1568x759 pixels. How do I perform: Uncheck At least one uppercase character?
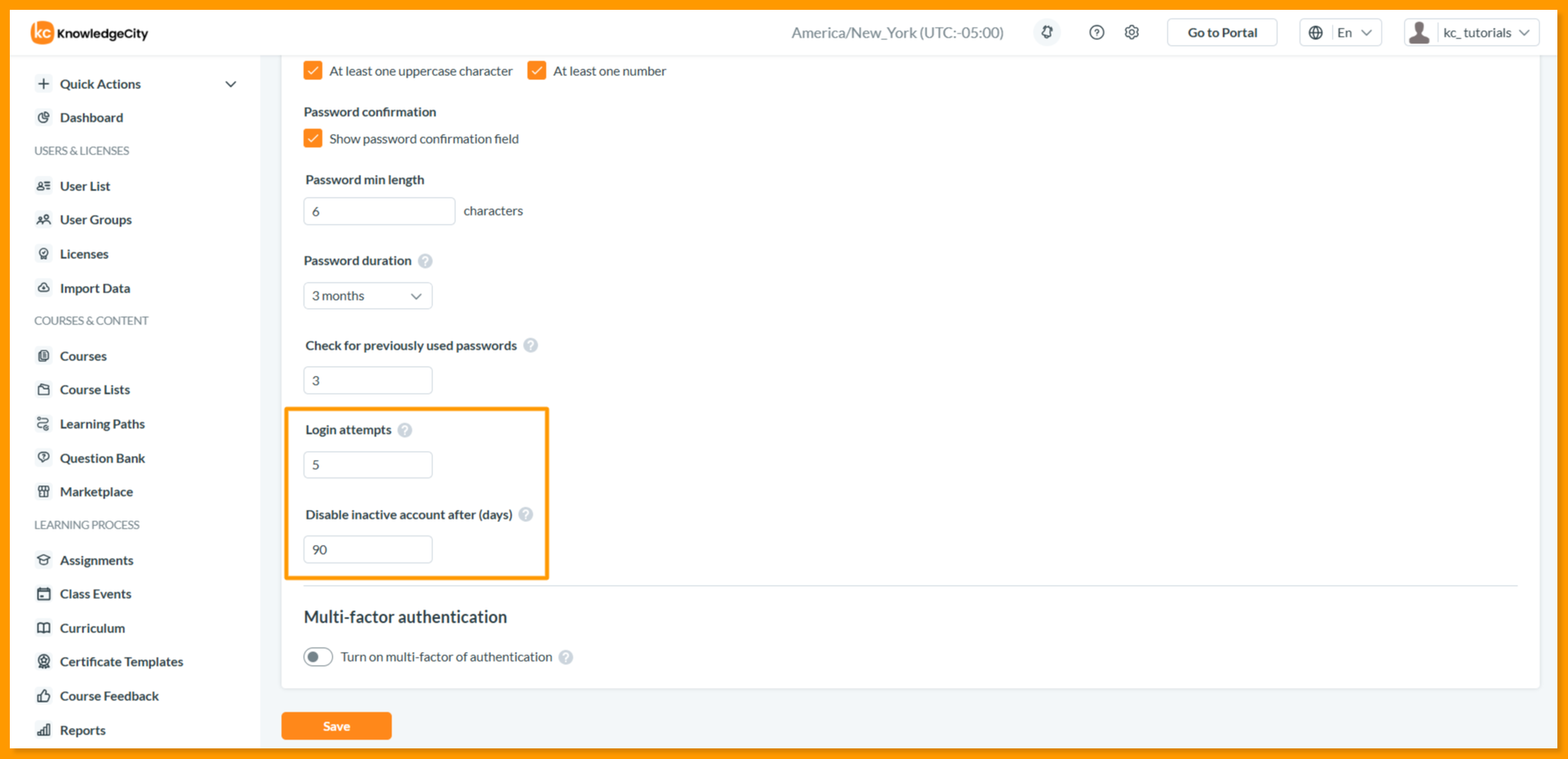click(x=313, y=70)
